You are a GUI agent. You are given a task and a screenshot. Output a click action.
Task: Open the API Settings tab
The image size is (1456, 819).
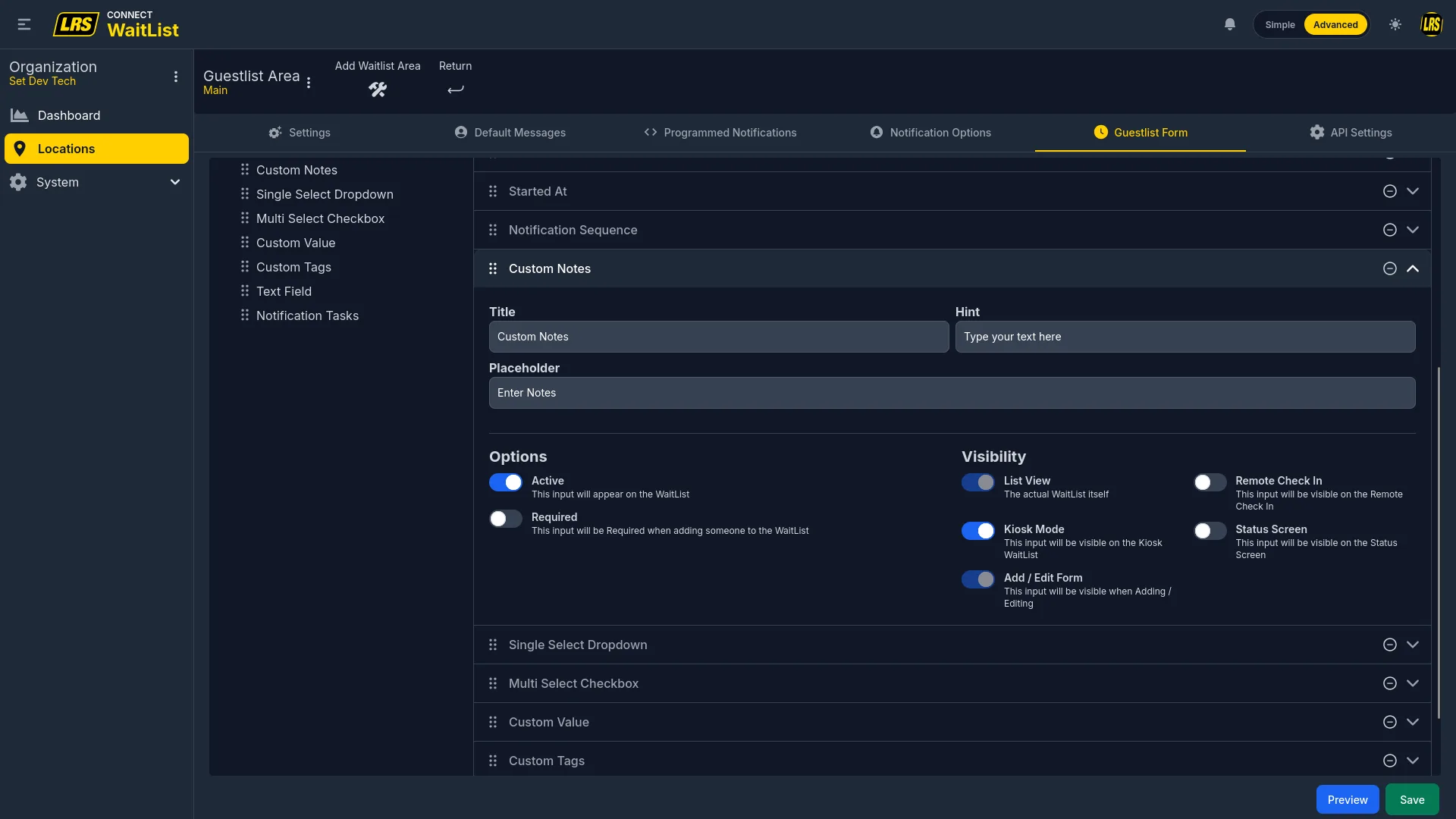[x=1351, y=133]
